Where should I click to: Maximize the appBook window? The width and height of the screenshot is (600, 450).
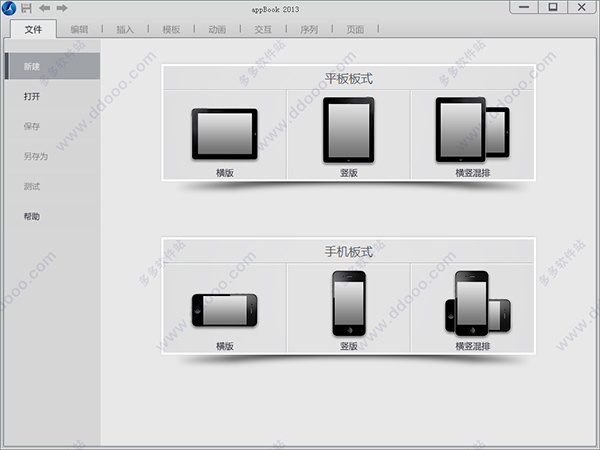tap(553, 7)
